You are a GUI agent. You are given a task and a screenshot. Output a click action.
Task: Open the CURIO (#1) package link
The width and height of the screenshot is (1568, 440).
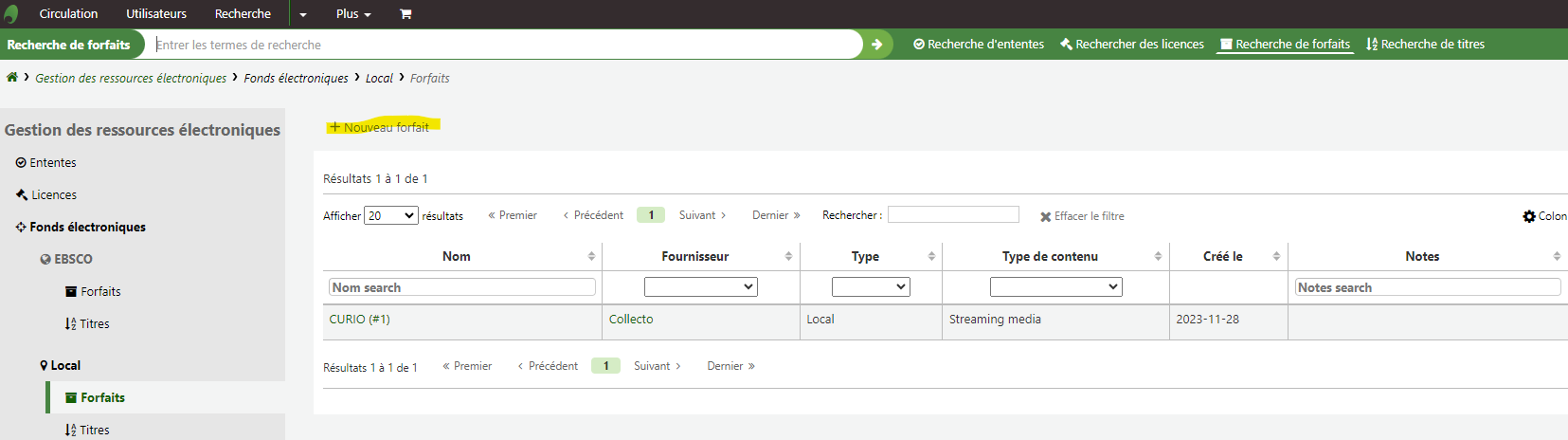pyautogui.click(x=359, y=320)
